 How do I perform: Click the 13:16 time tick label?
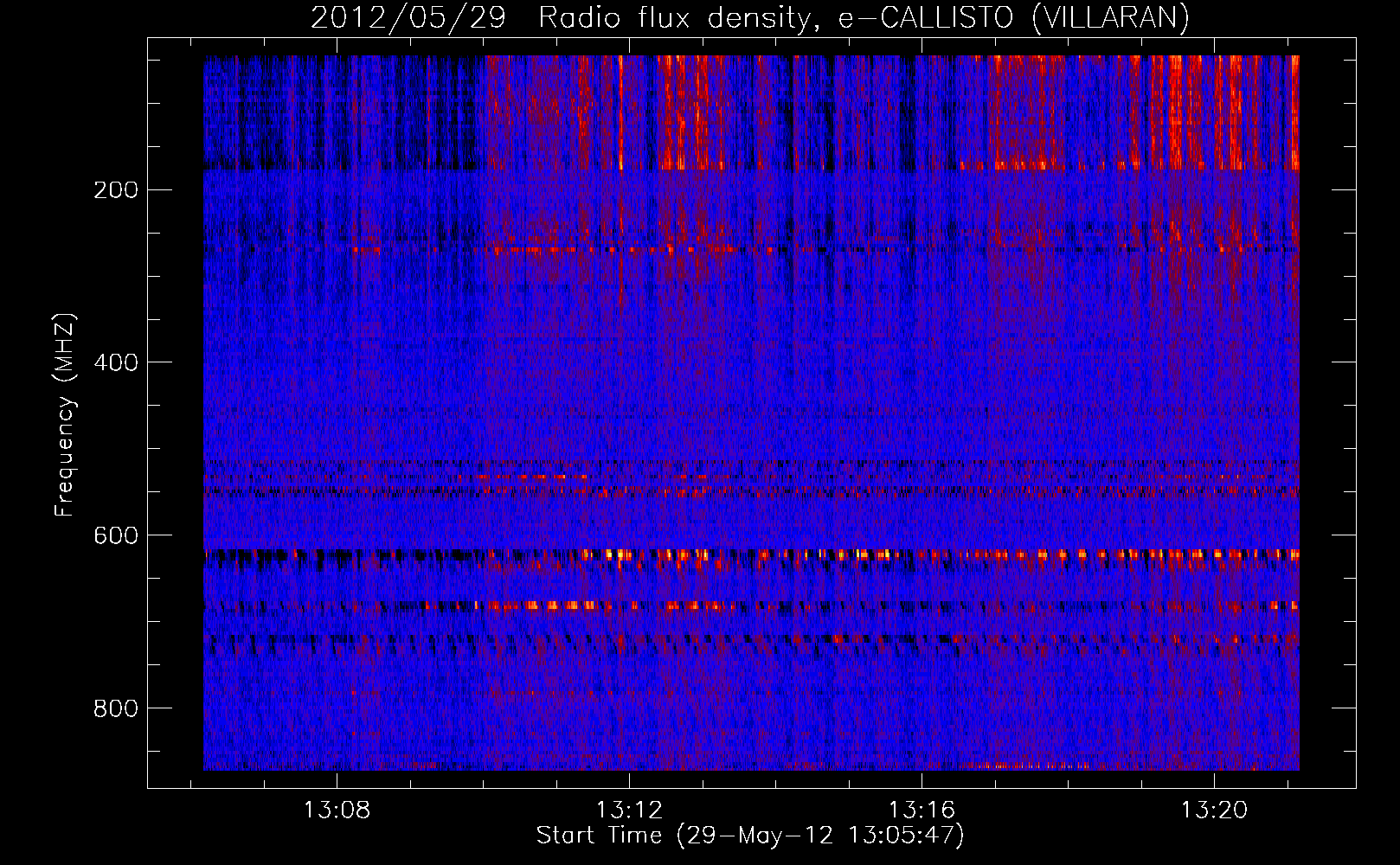click(922, 811)
